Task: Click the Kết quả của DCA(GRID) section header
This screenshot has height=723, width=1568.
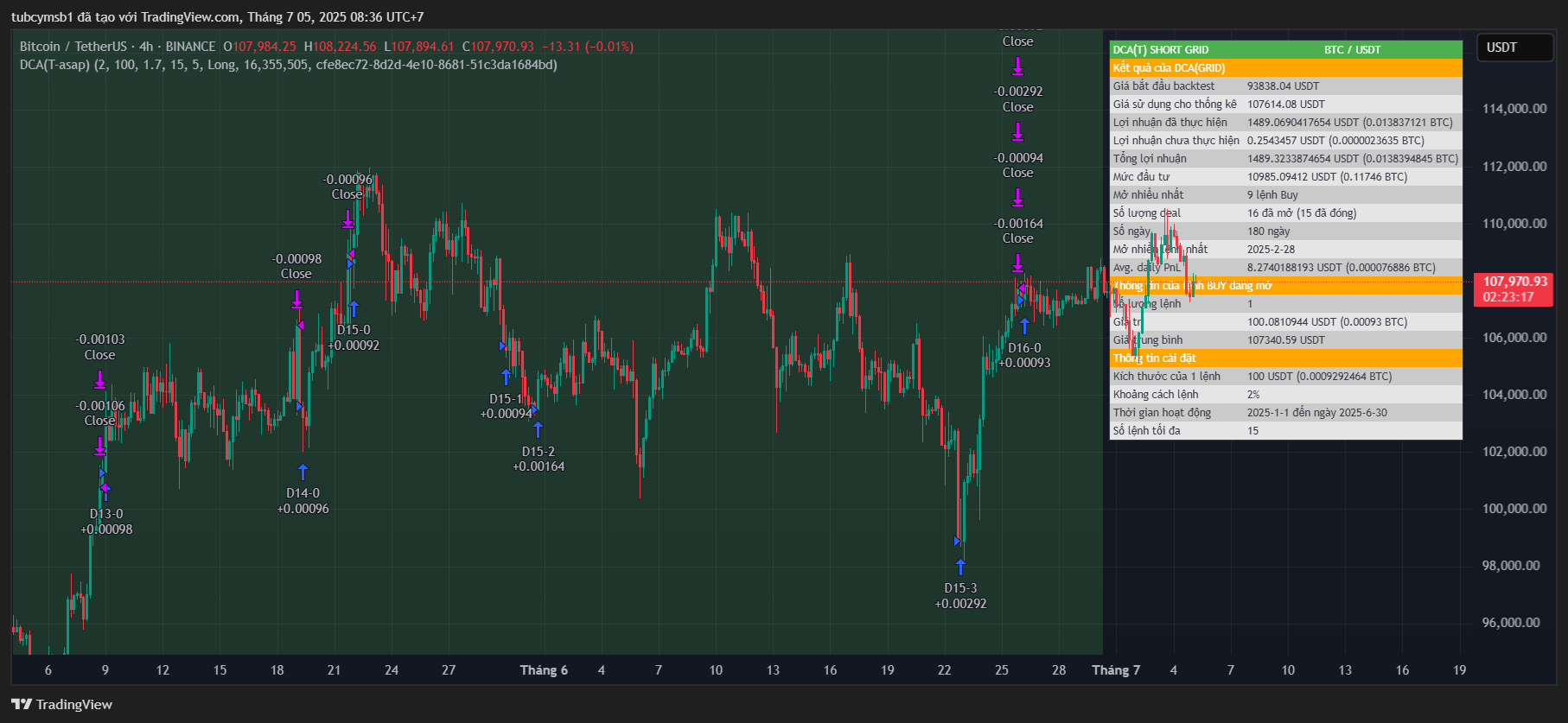Action: [1286, 68]
